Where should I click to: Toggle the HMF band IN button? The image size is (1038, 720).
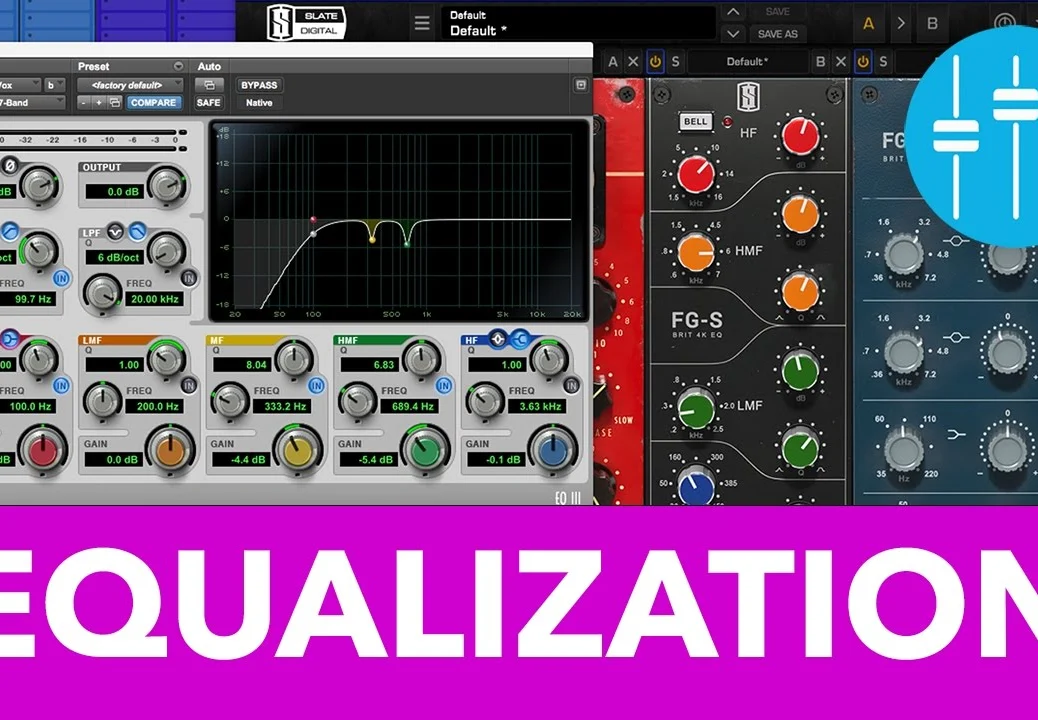click(444, 385)
